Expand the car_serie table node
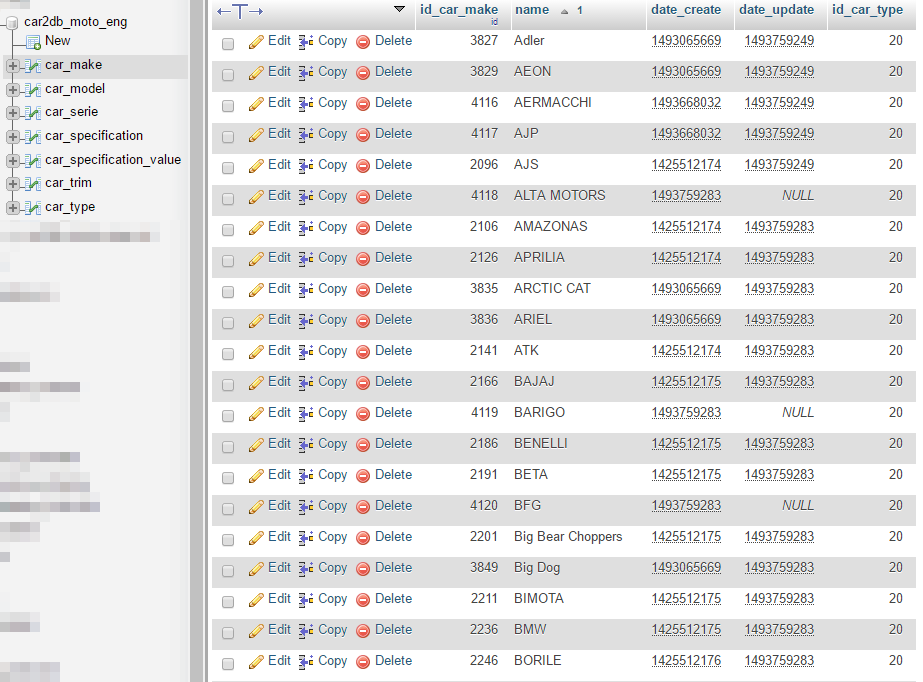 pos(12,112)
